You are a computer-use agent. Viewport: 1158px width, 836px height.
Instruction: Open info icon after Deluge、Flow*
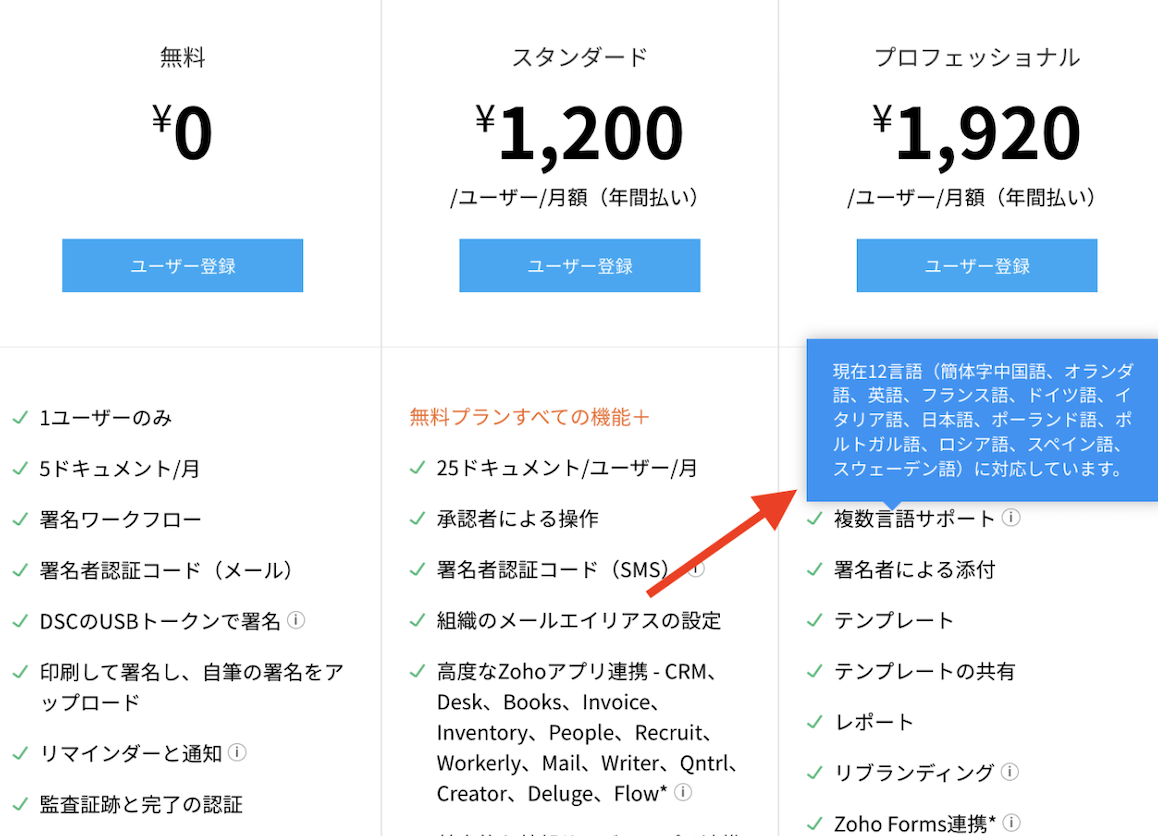[x=683, y=793]
